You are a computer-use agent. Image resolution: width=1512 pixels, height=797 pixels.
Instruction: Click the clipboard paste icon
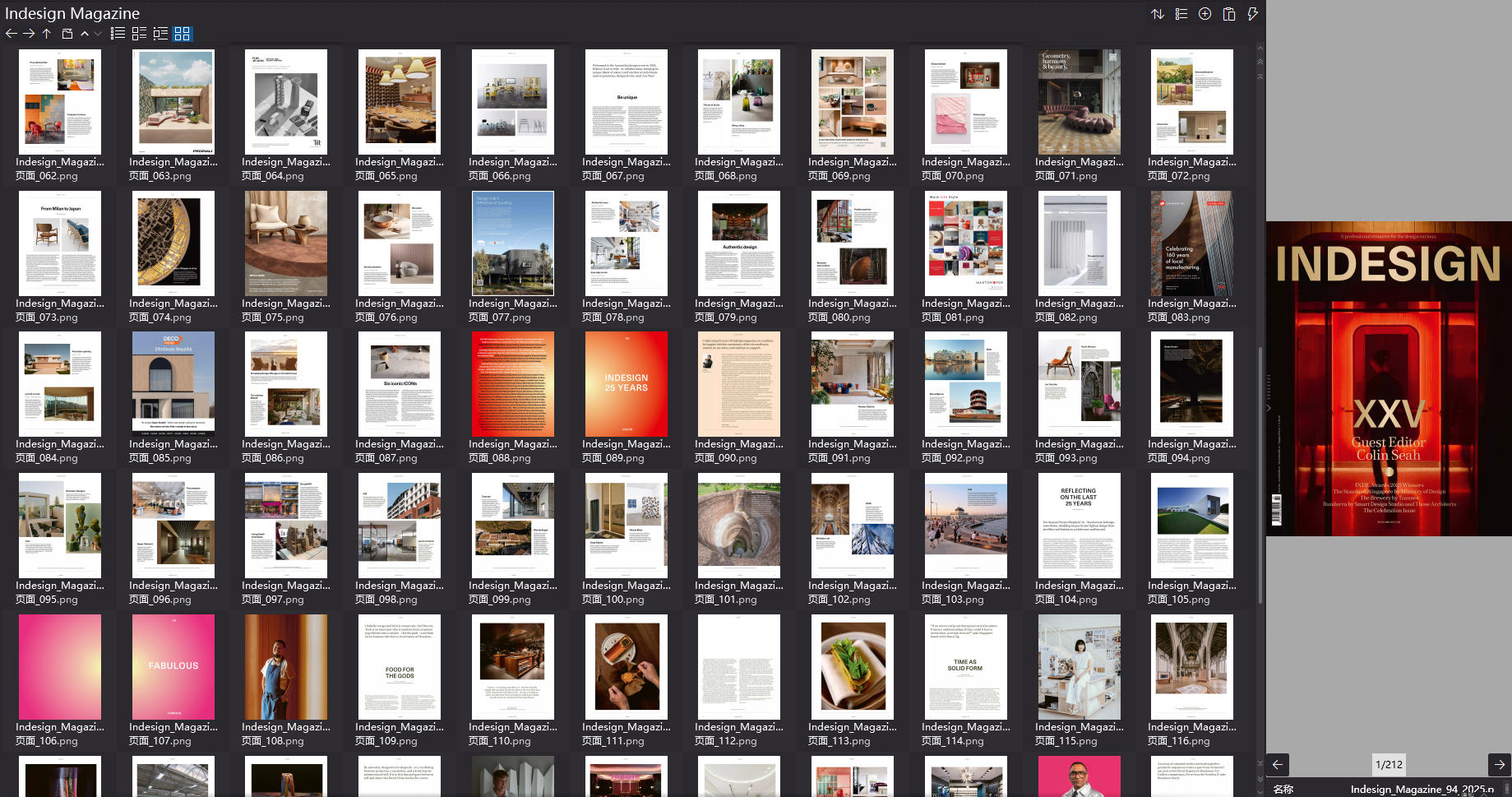1229,14
